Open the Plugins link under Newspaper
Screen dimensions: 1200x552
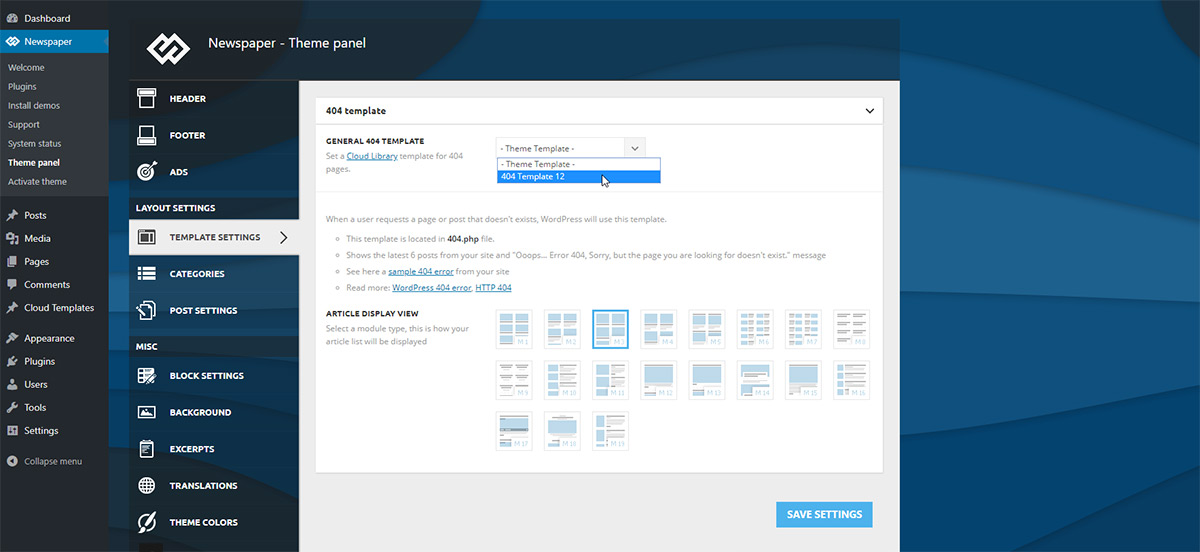[22, 87]
